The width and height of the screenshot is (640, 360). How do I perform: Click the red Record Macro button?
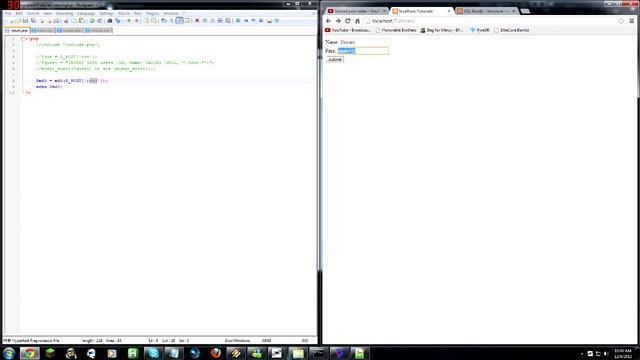[197, 20]
